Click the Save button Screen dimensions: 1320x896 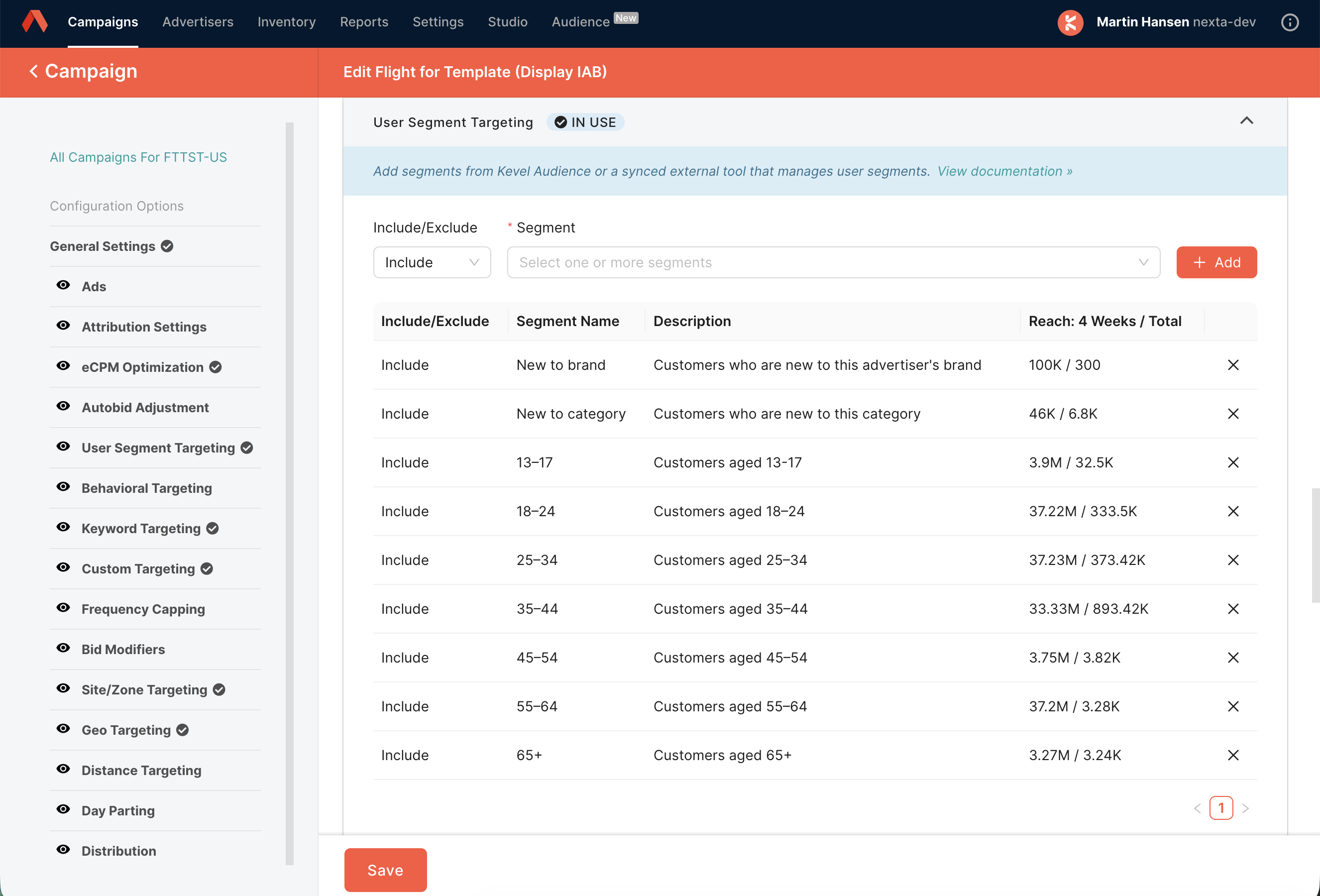point(385,870)
